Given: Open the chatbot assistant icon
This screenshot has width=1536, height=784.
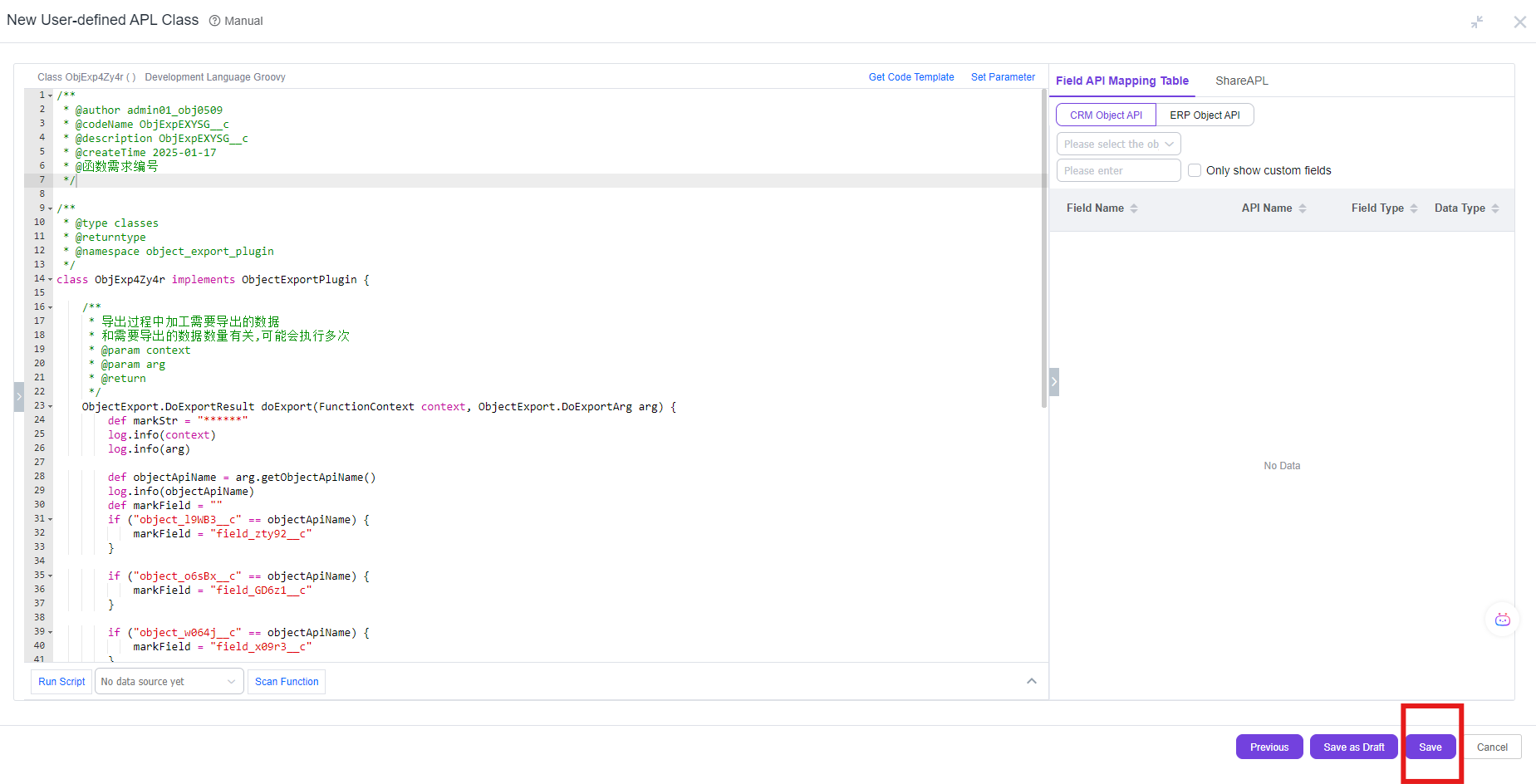Looking at the screenshot, I should point(1502,620).
